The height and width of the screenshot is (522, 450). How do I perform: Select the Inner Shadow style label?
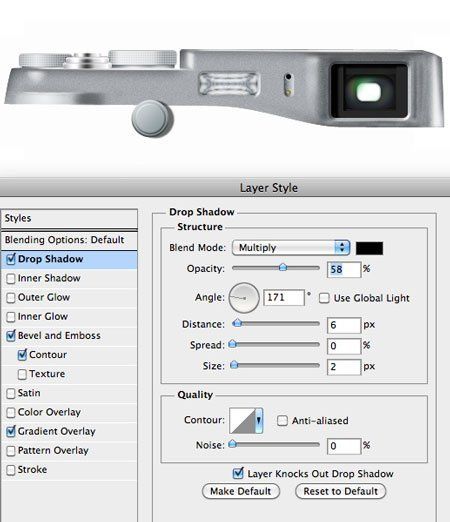pyautogui.click(x=49, y=278)
